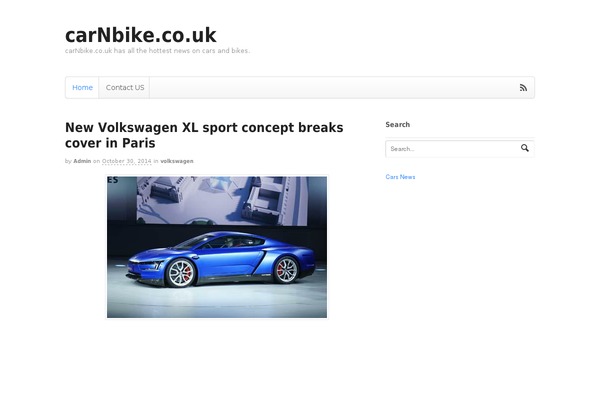The width and height of the screenshot is (600, 400).
Task: Click the site tagline under the title
Action: 157,51
